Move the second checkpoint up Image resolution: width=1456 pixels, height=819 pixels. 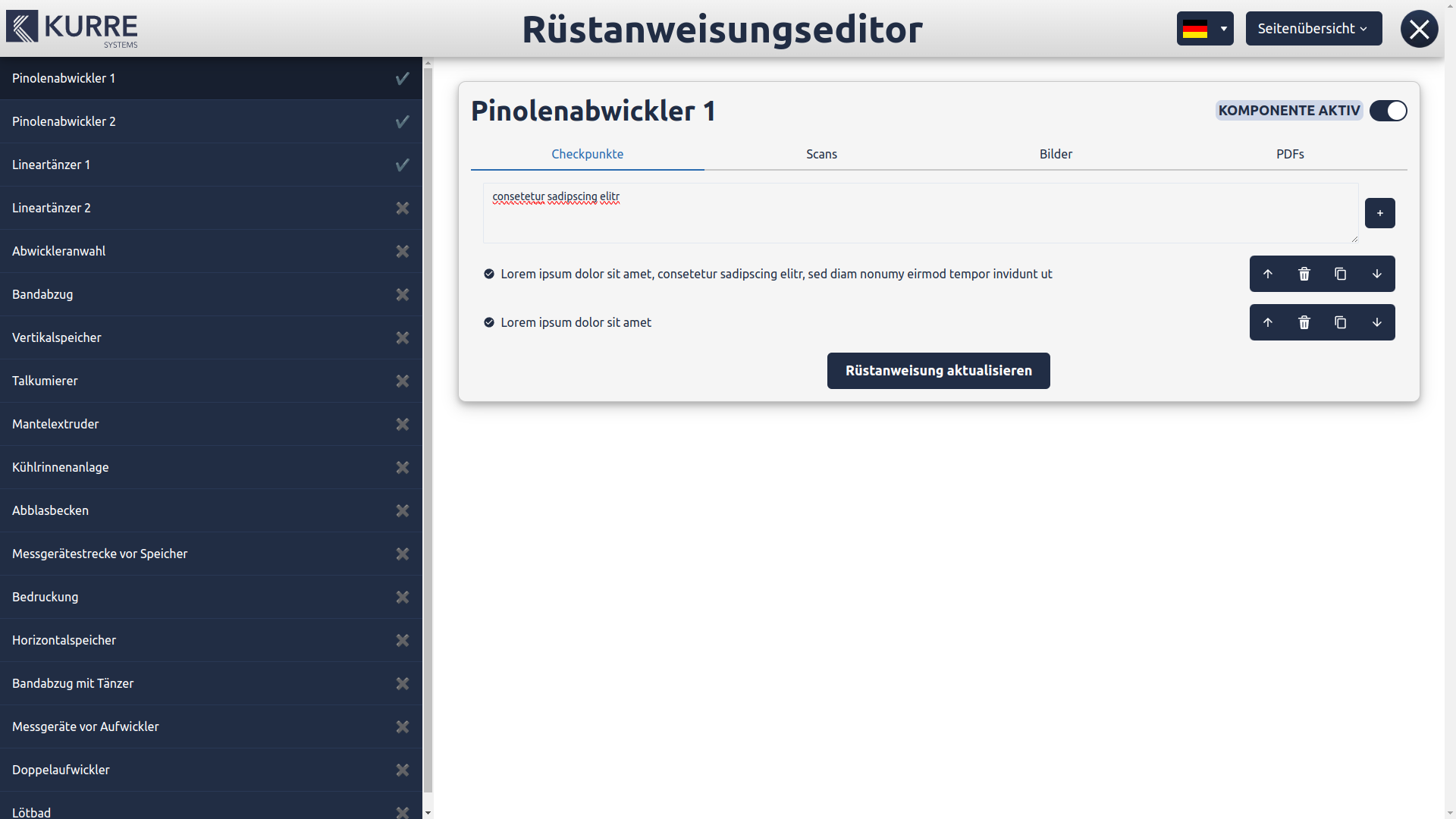pos(1269,322)
